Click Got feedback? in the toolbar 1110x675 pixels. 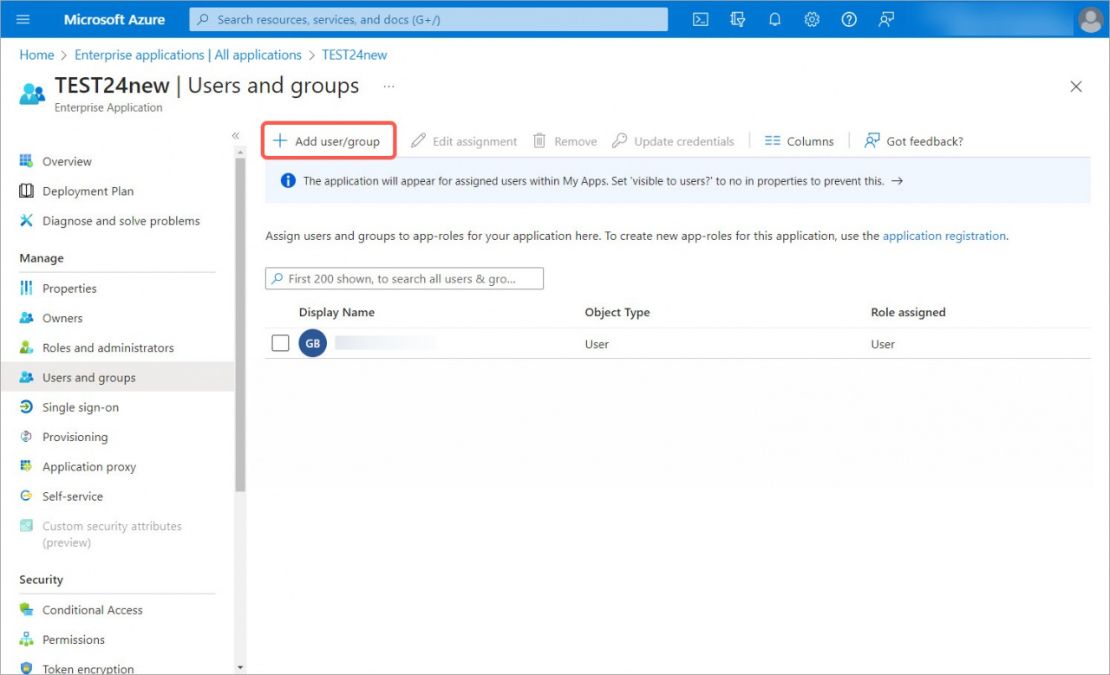click(914, 141)
